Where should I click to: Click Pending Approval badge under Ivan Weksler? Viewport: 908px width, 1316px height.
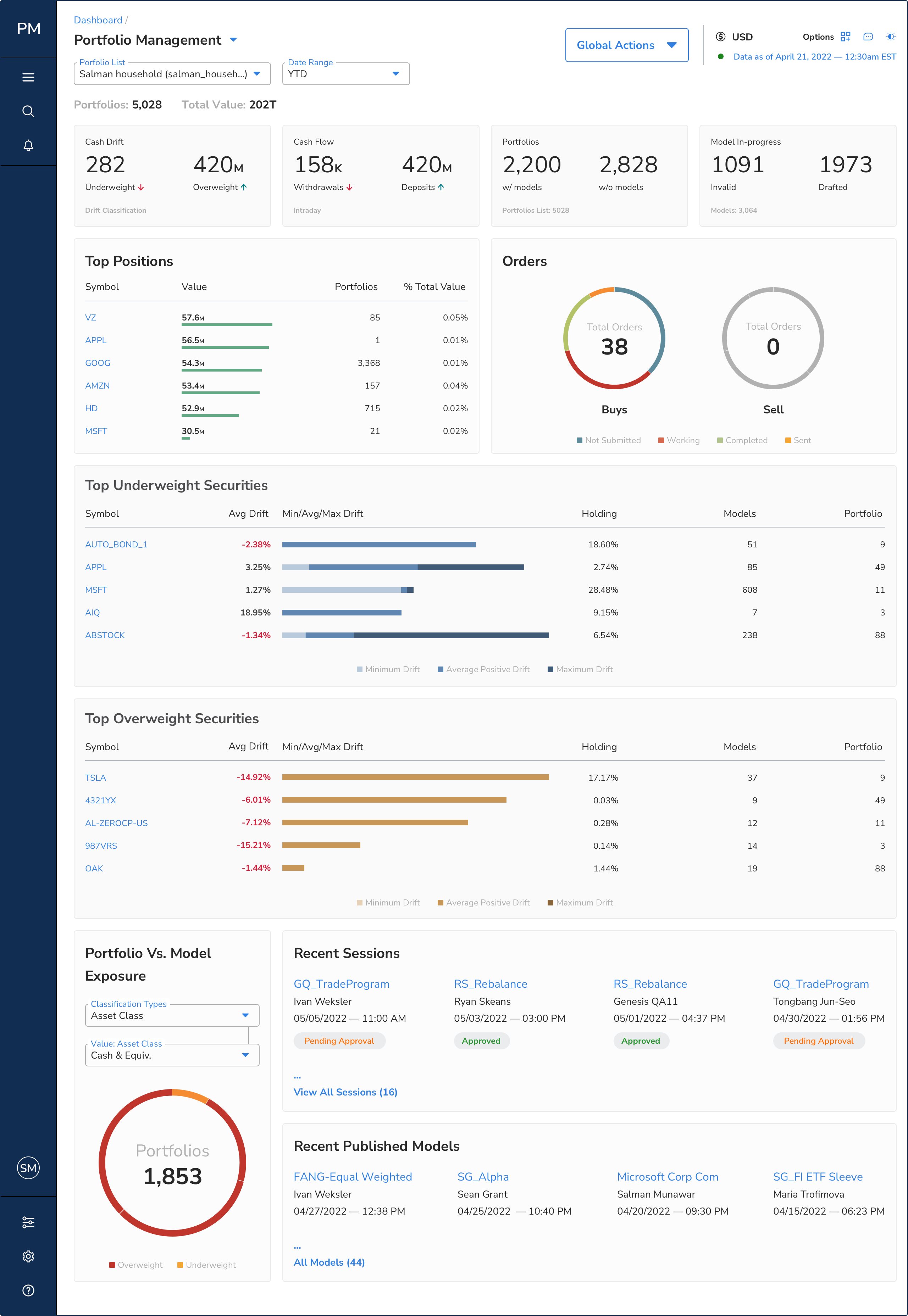pyautogui.click(x=339, y=1041)
